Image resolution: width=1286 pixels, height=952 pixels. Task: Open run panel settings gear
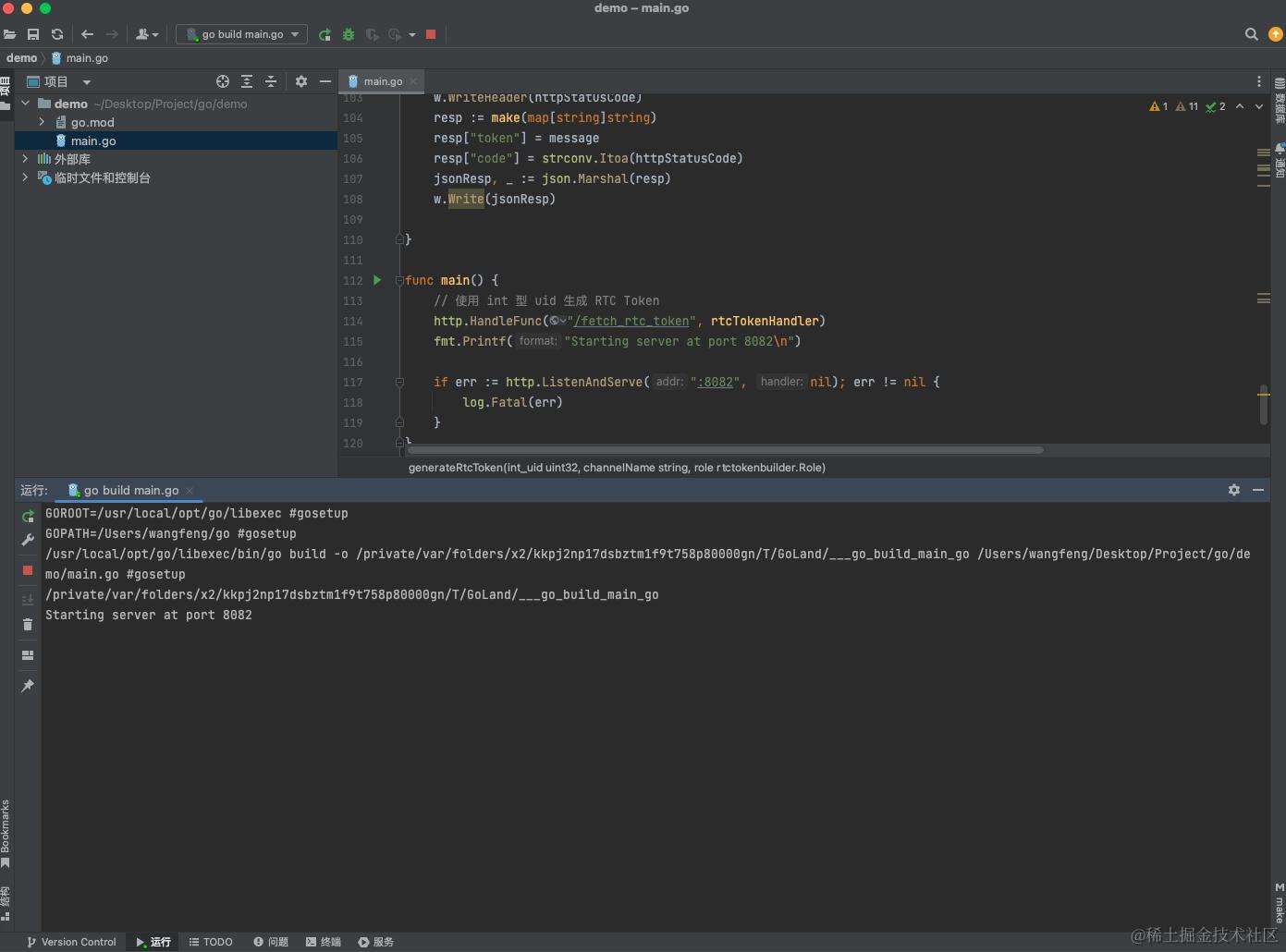1234,490
